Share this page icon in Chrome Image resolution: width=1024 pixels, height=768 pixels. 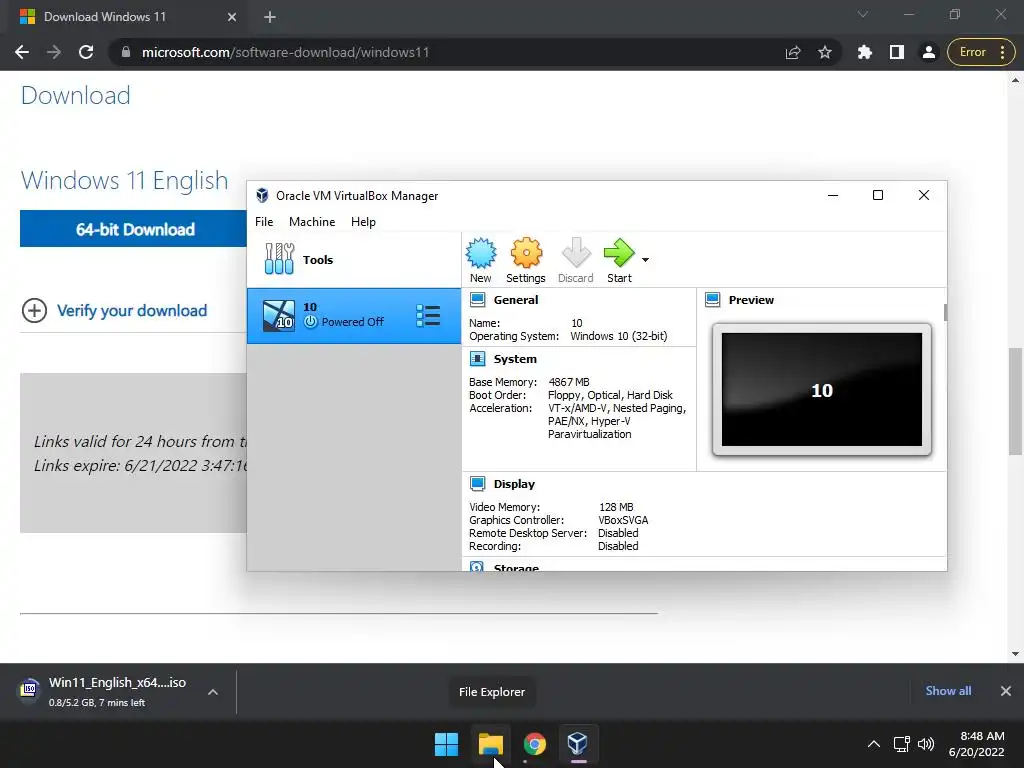pyautogui.click(x=793, y=52)
